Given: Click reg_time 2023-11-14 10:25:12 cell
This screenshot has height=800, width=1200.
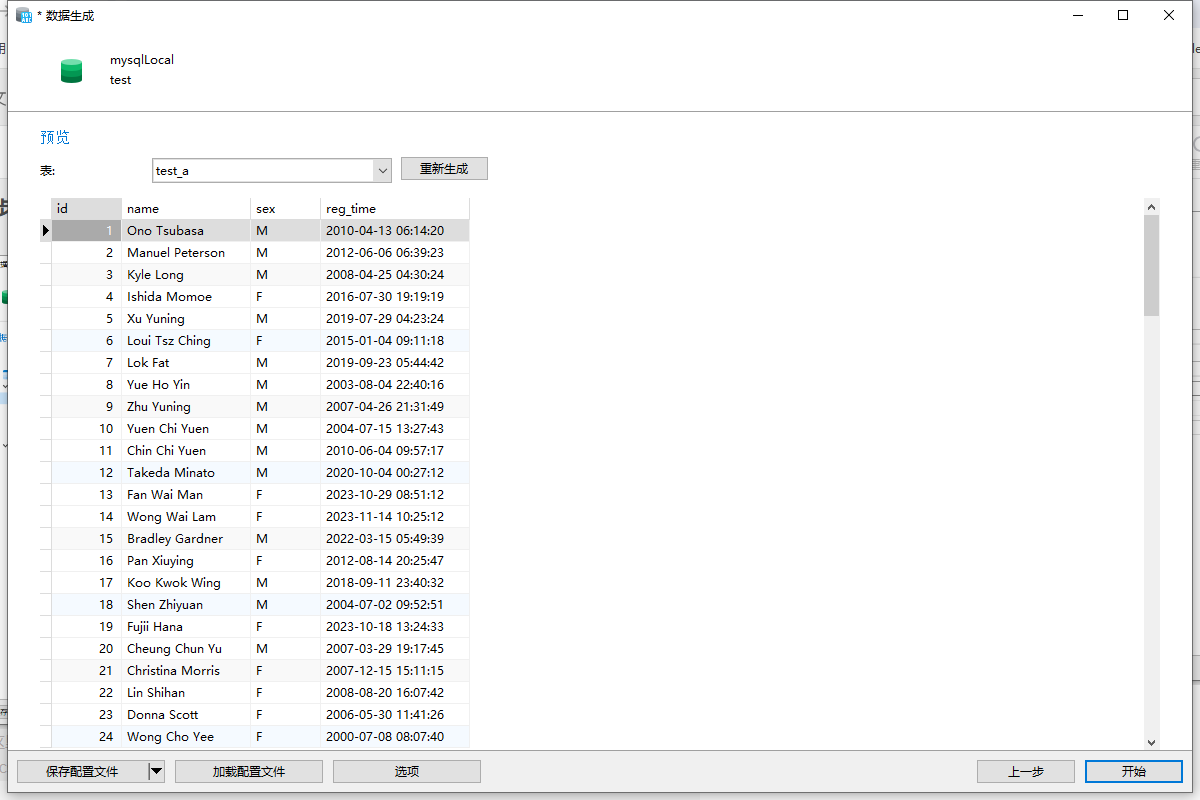Looking at the screenshot, I should (x=395, y=516).
